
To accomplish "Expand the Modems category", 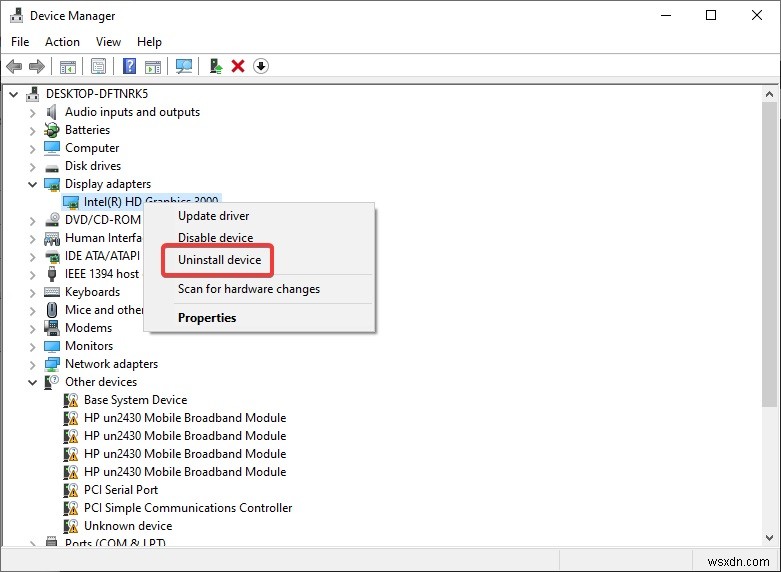I will tap(33, 329).
